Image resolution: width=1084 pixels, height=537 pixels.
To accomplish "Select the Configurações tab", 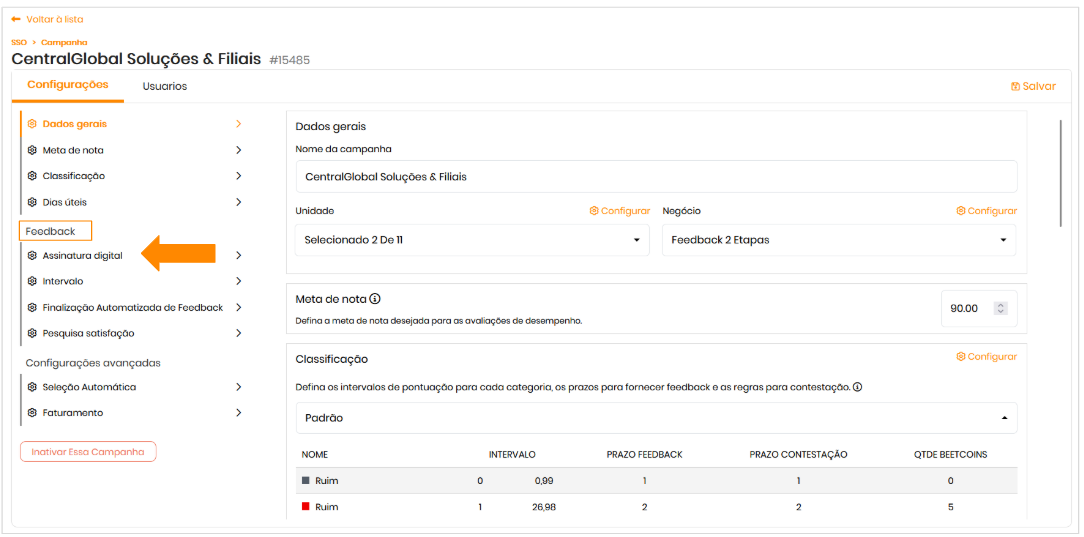I will pyautogui.click(x=68, y=85).
